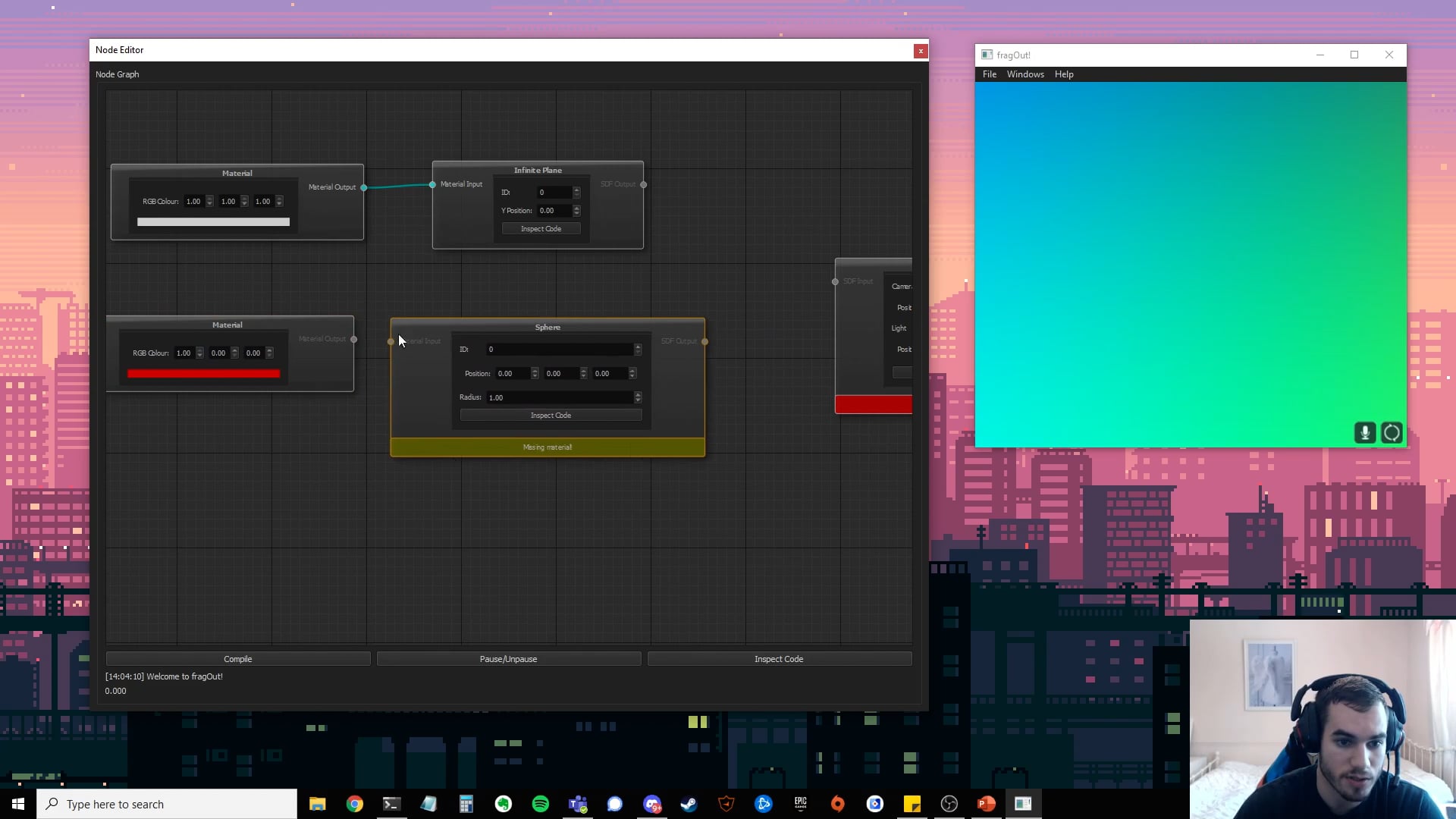Select the Node Graph tab
This screenshot has height=819, width=1456.
[118, 74]
